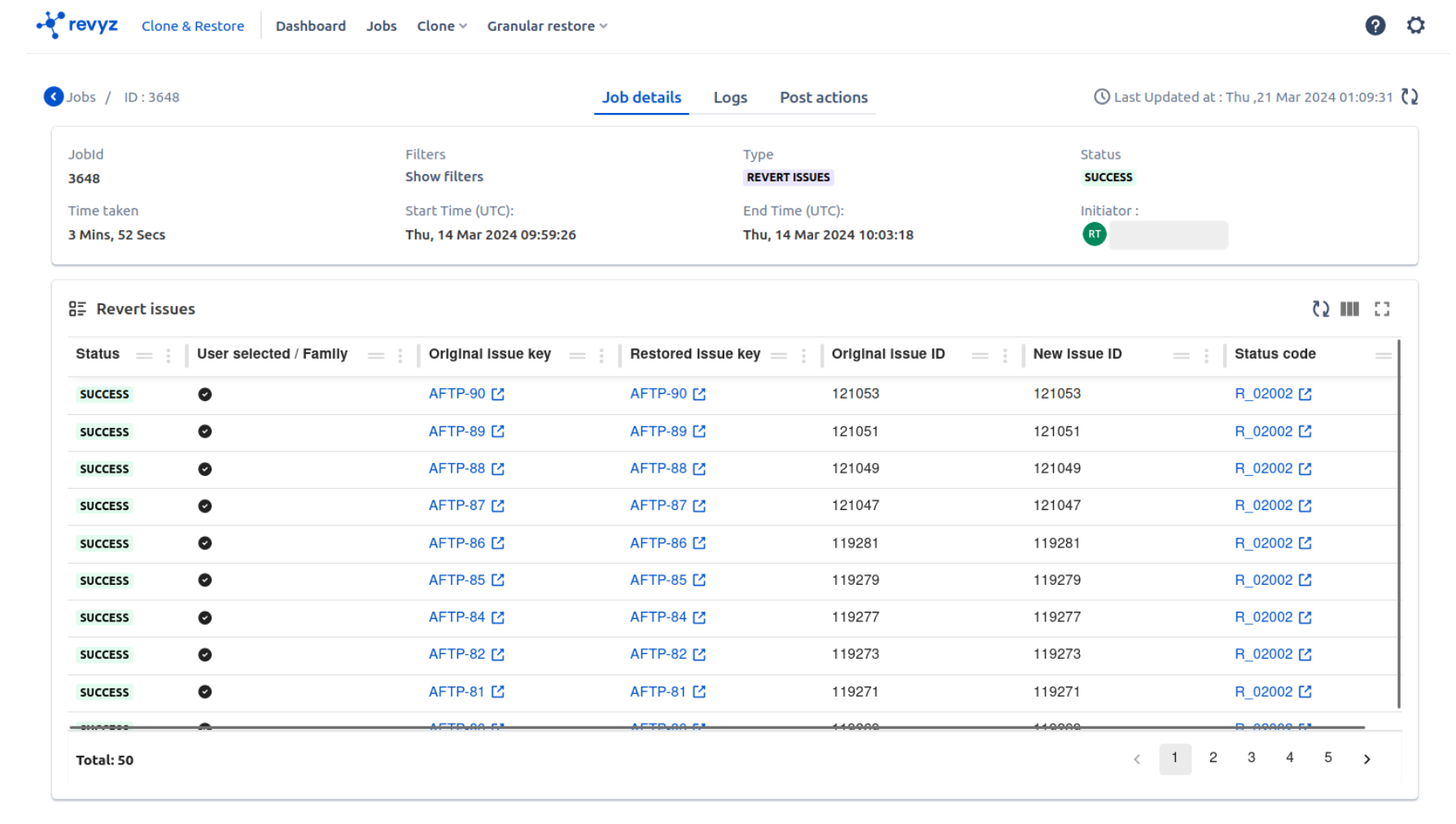Select current page 1 button
Viewport: 1456px width, 824px height.
(1174, 758)
